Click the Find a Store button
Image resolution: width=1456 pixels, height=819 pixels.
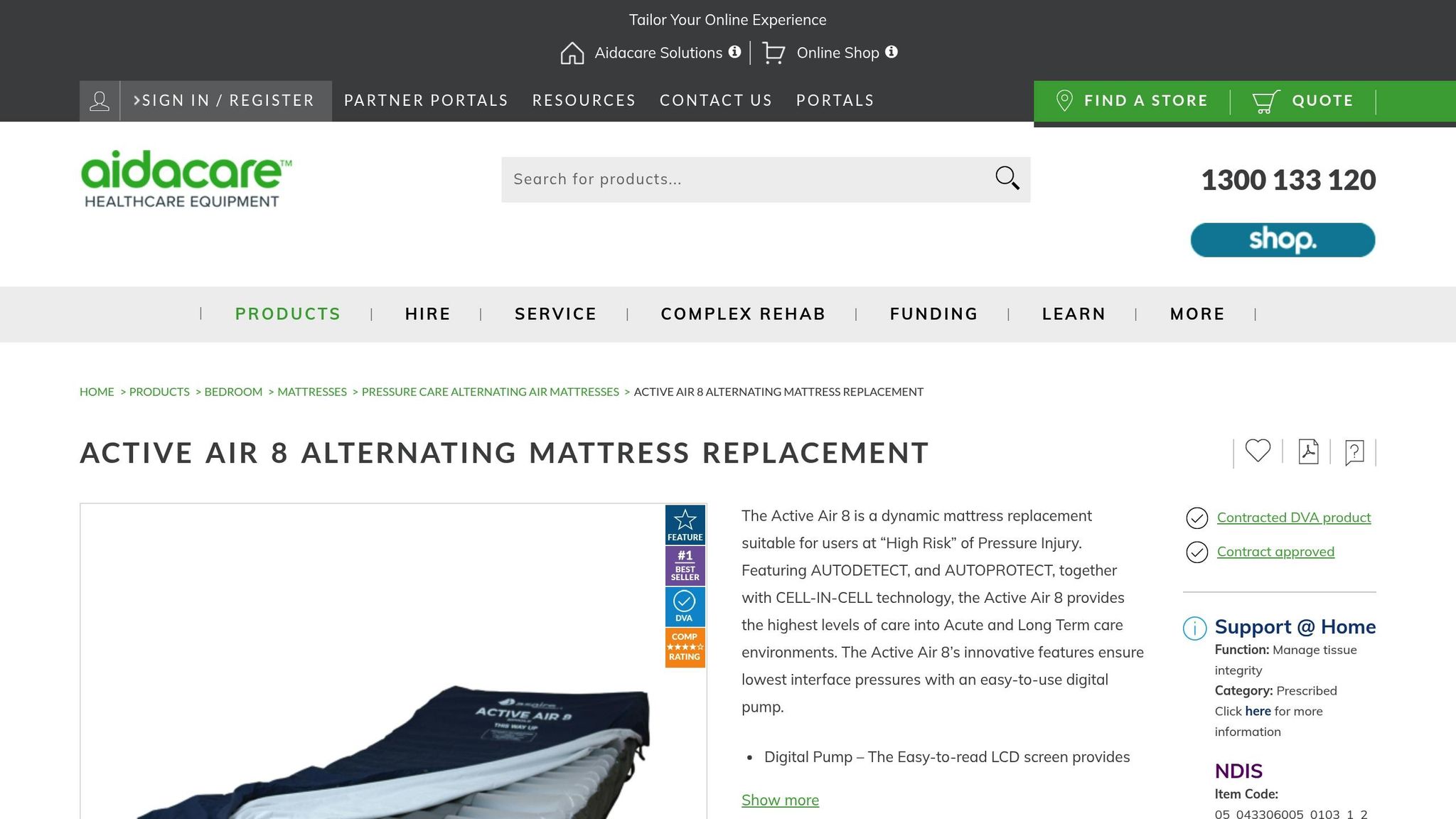tap(1133, 101)
